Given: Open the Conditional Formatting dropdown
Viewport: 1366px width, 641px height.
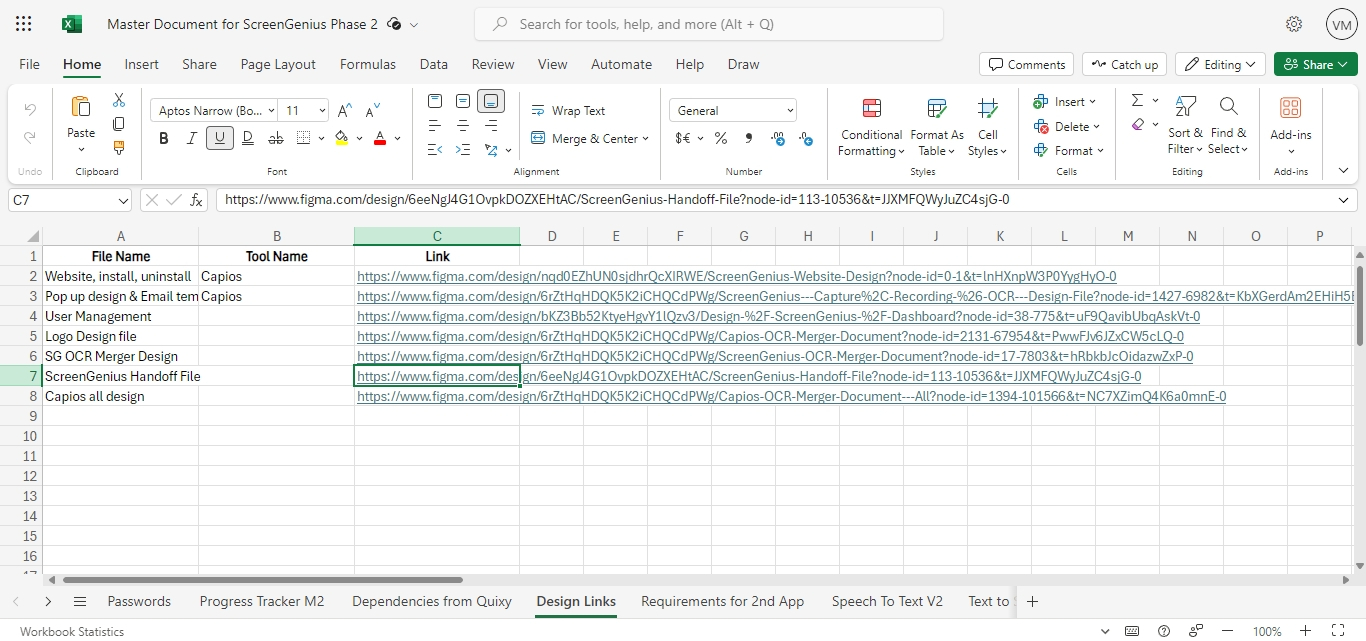Looking at the screenshot, I should pos(871,128).
